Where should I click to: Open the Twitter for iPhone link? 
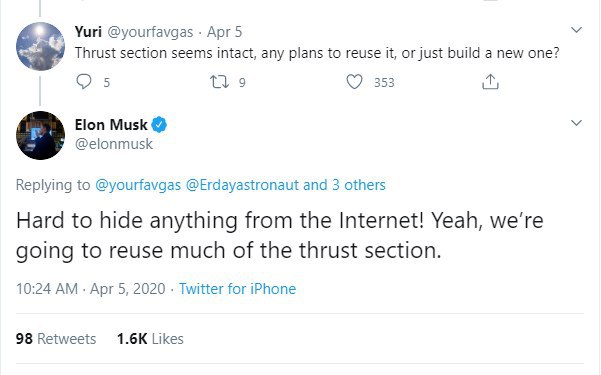[238, 289]
